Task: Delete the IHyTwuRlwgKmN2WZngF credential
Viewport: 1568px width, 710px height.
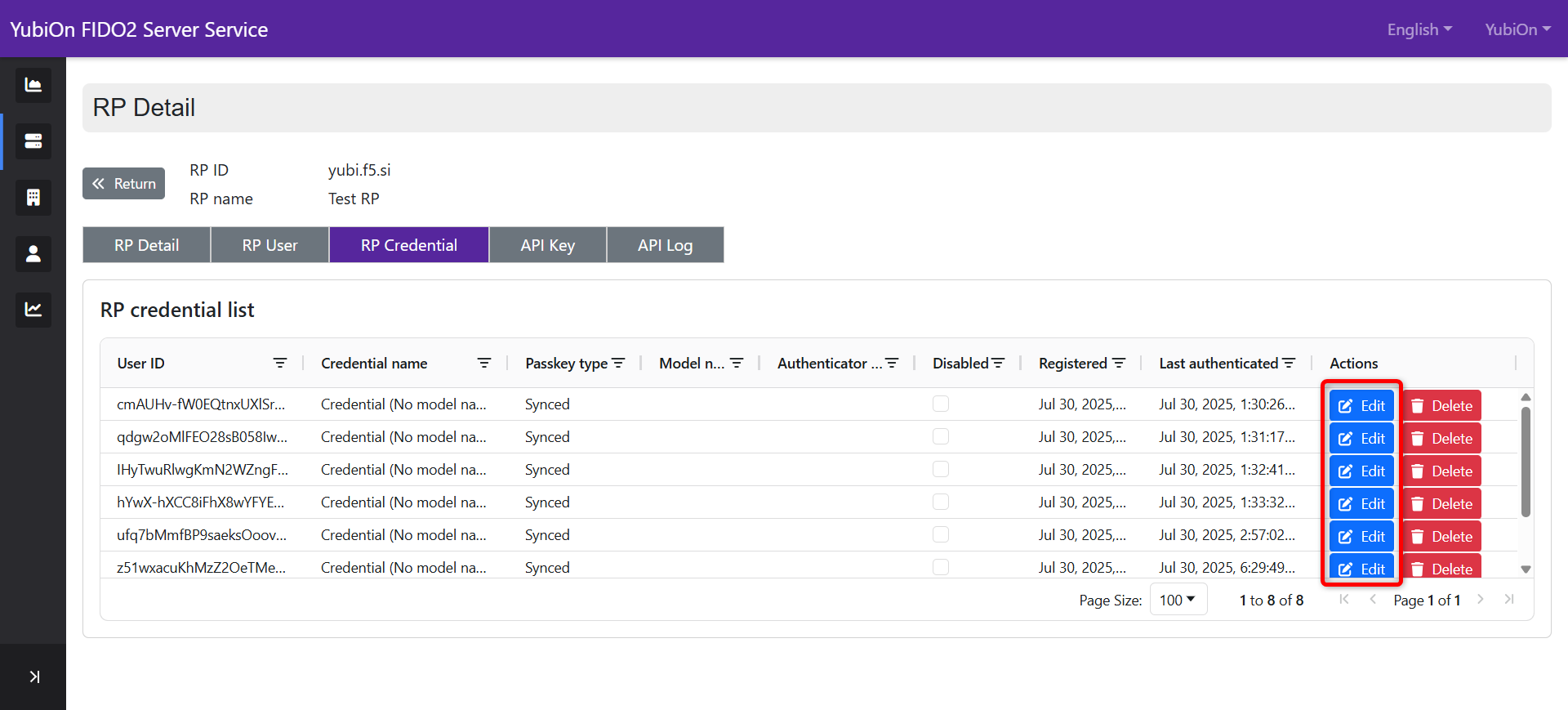Action: point(1442,471)
